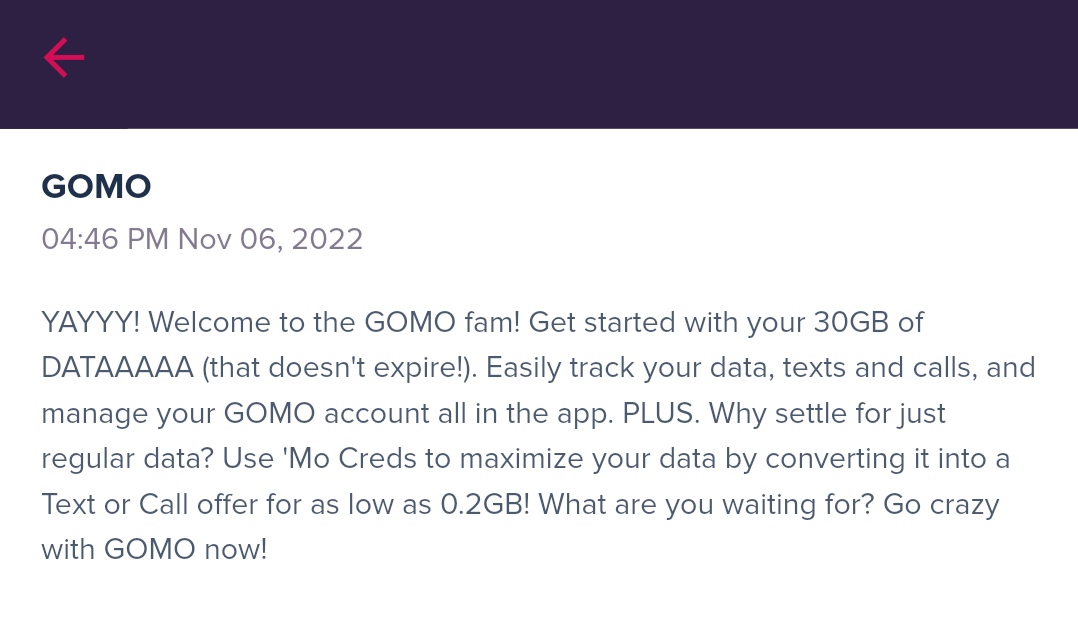Image resolution: width=1078 pixels, height=639 pixels.
Task: Tap the word maximize in message body
Action: coord(522,459)
